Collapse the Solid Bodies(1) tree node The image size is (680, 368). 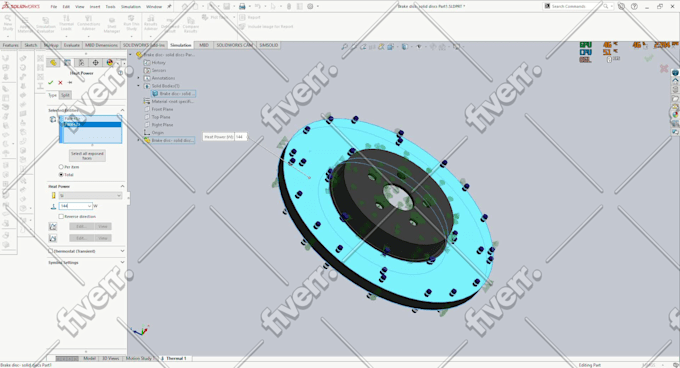click(x=139, y=86)
